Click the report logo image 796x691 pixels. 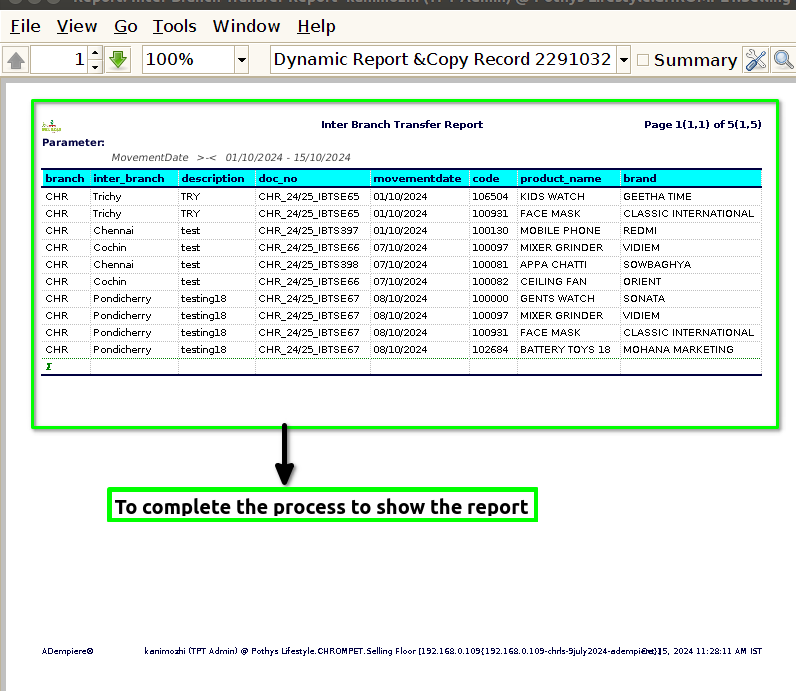click(x=51, y=126)
